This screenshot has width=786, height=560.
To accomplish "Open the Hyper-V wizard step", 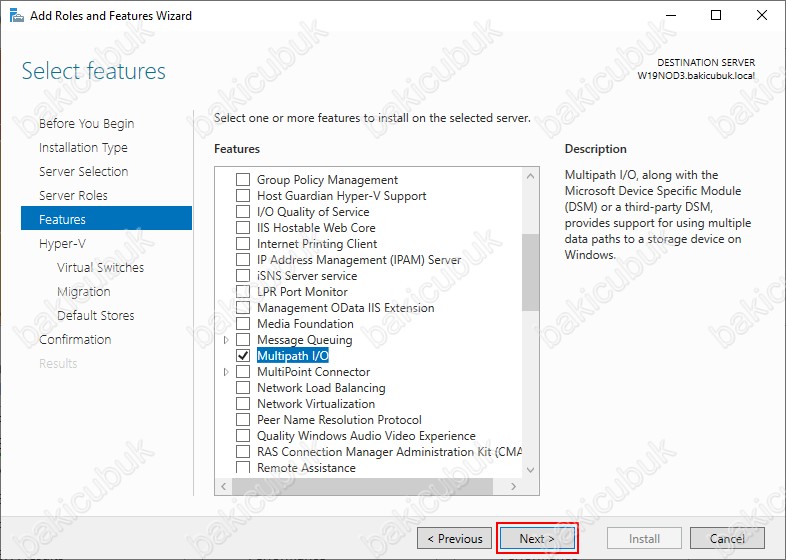I will [63, 244].
